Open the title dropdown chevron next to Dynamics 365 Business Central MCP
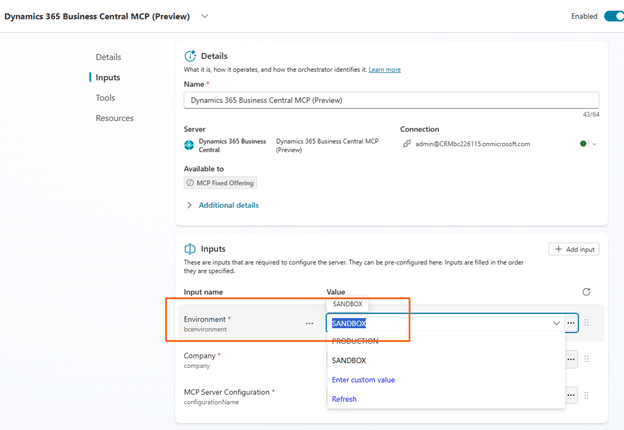The width and height of the screenshot is (624, 430). pos(205,17)
